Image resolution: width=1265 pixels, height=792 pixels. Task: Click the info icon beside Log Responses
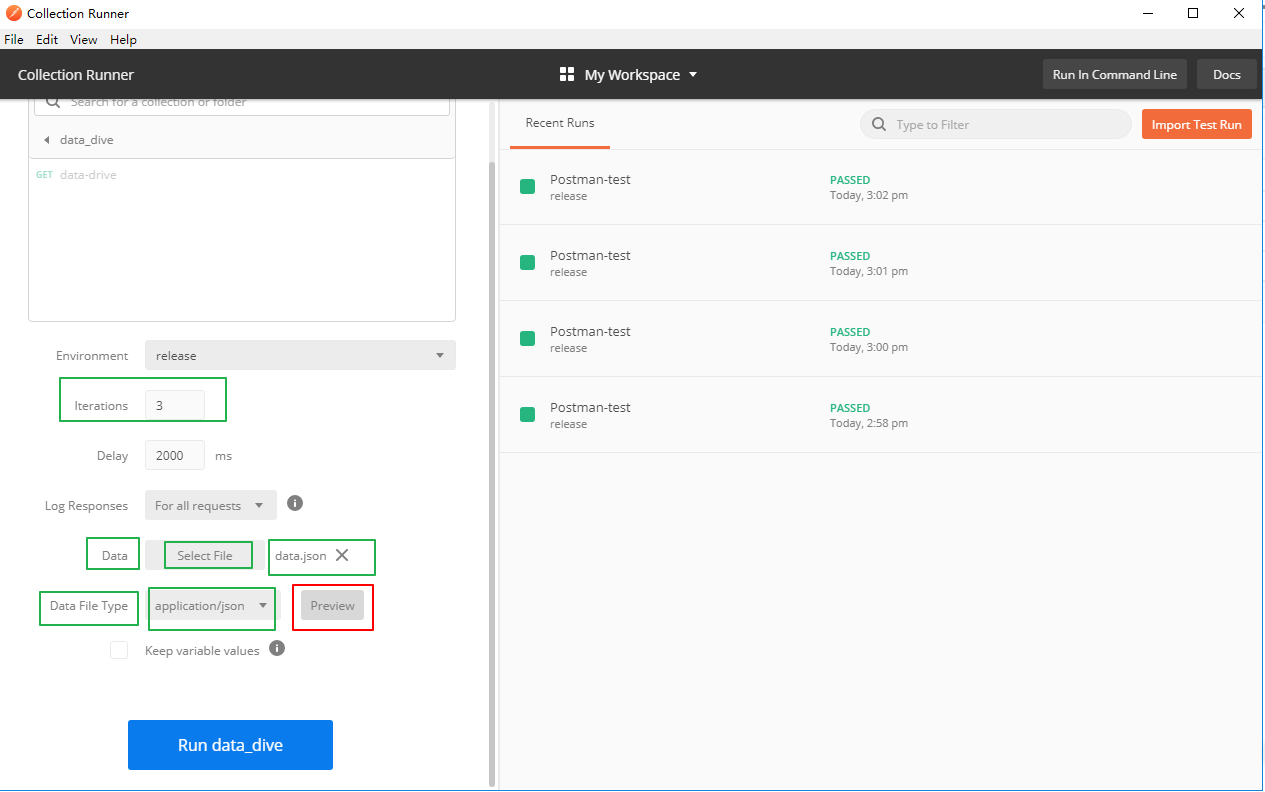pyautogui.click(x=295, y=503)
